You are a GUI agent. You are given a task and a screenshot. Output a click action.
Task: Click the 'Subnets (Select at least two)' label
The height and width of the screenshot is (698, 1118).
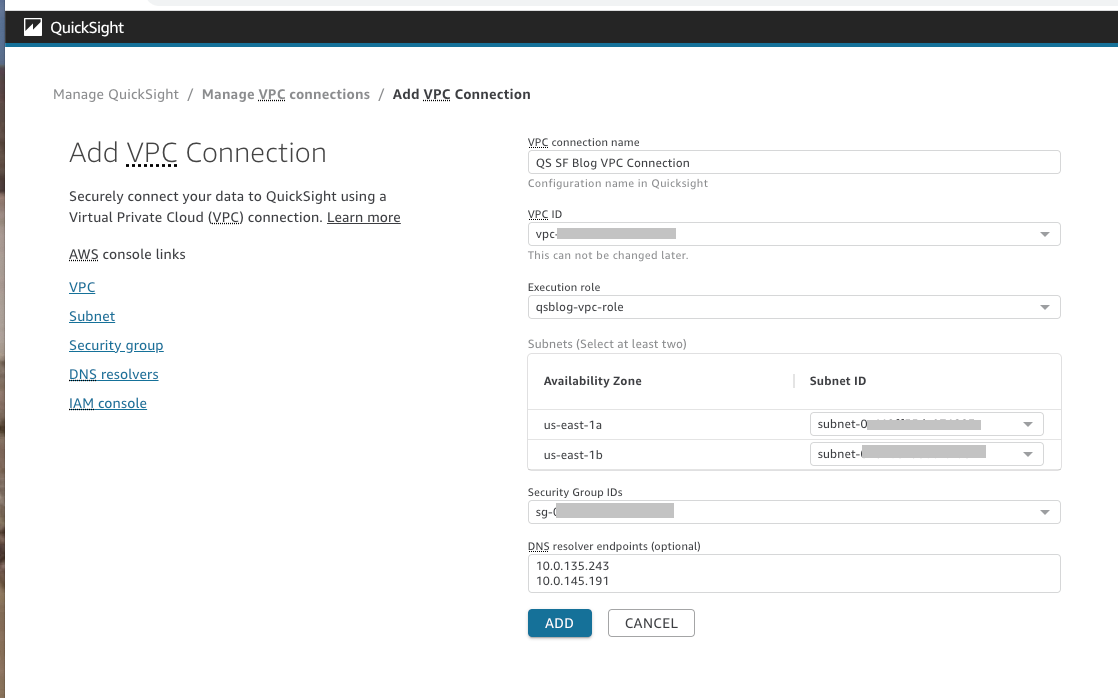[x=607, y=344]
